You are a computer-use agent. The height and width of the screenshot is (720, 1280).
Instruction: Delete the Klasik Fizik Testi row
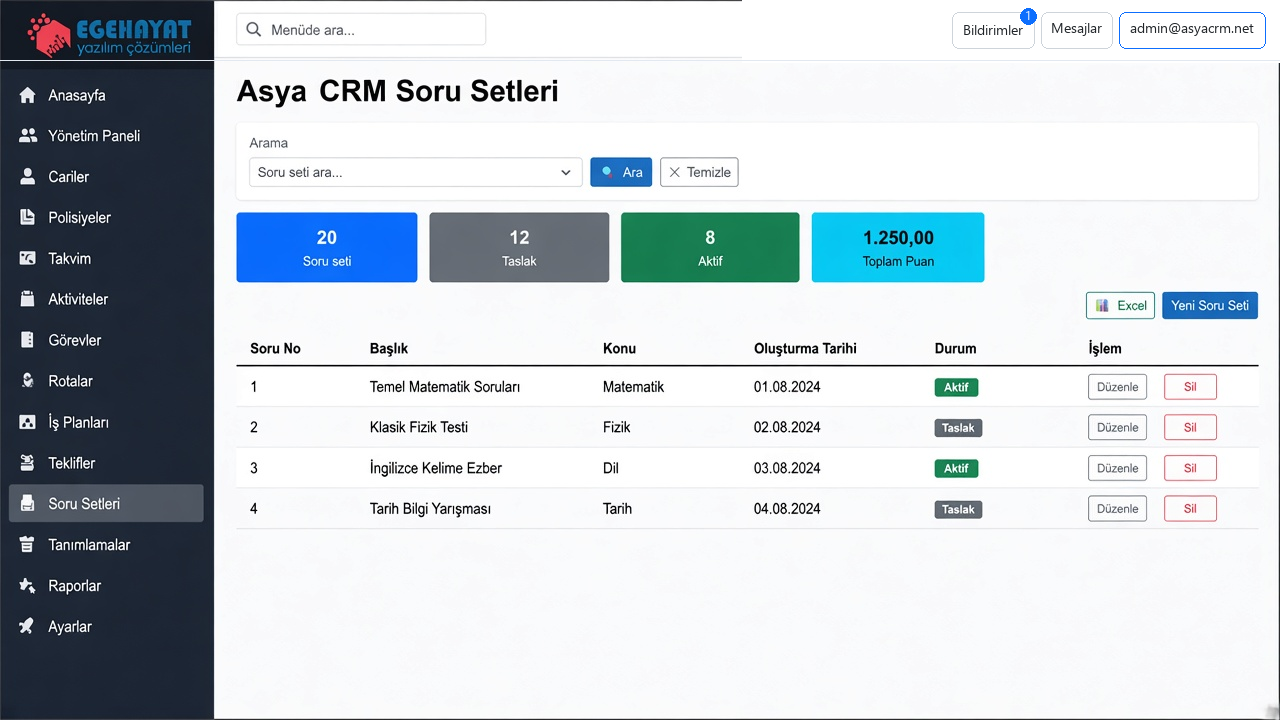(1190, 427)
